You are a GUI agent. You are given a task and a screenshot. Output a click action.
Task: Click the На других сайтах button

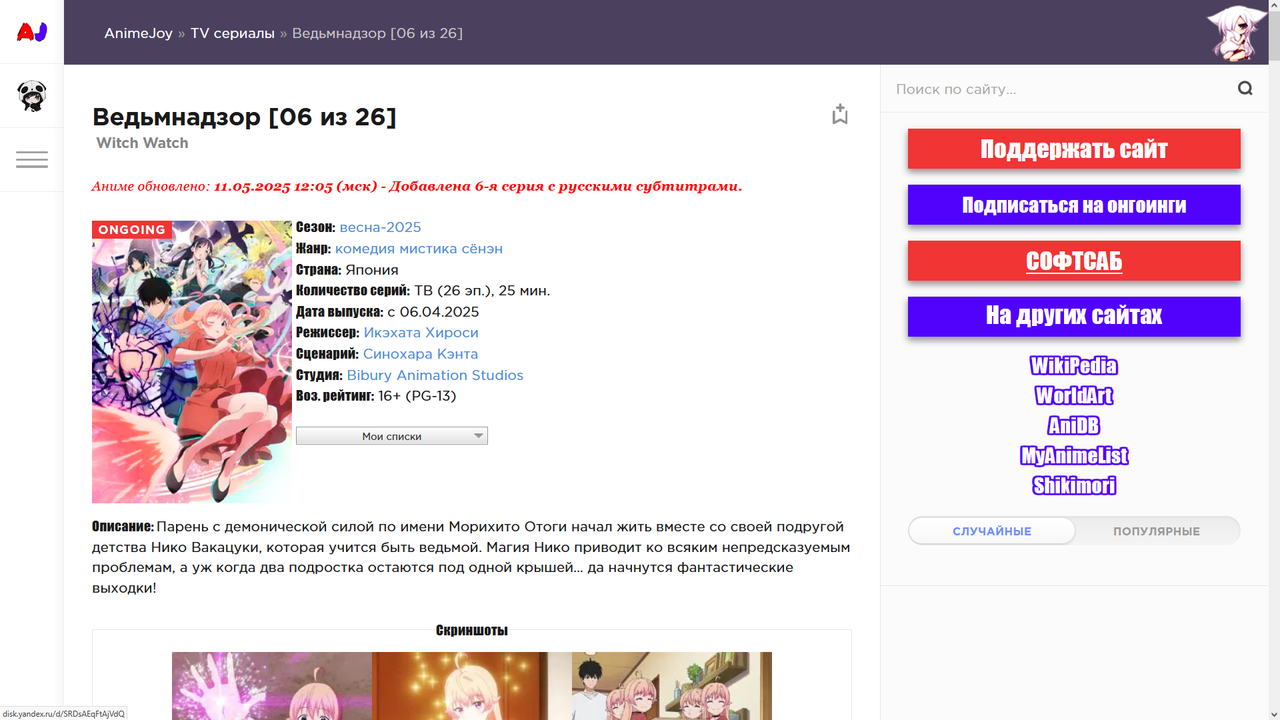1074,316
